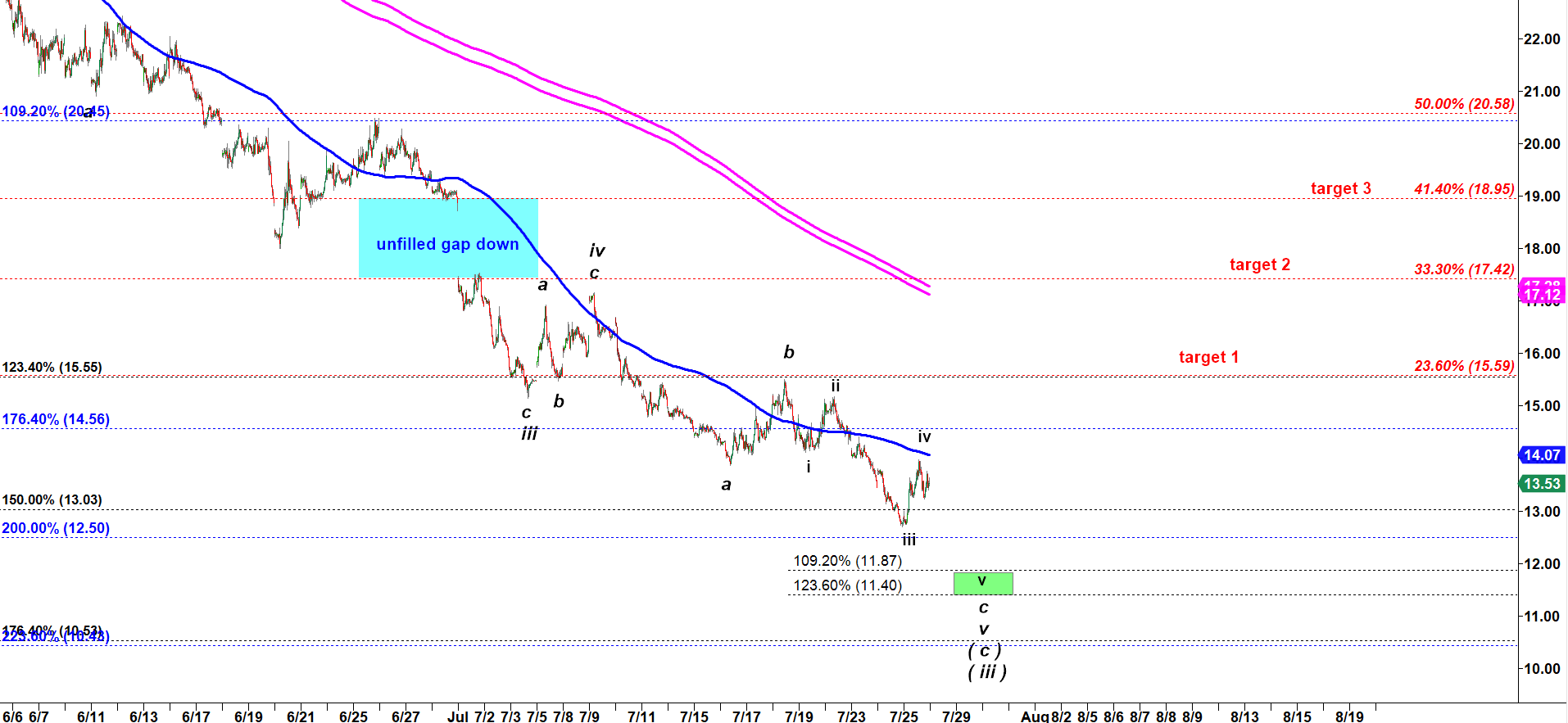This screenshot has width=1568, height=723.
Task: Click the magenta 17.12 price tag
Action: click(x=1542, y=294)
